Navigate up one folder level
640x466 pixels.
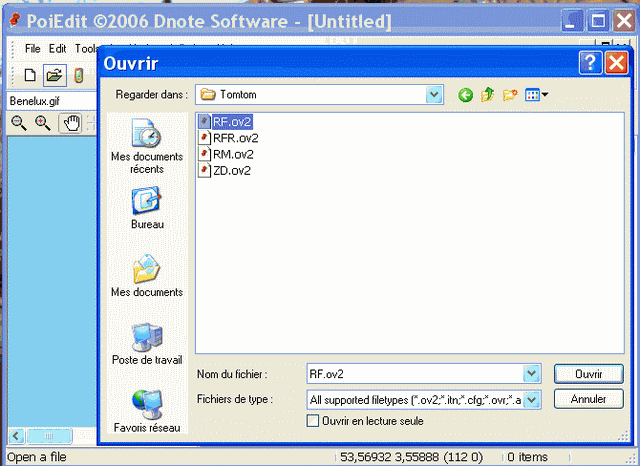point(488,95)
